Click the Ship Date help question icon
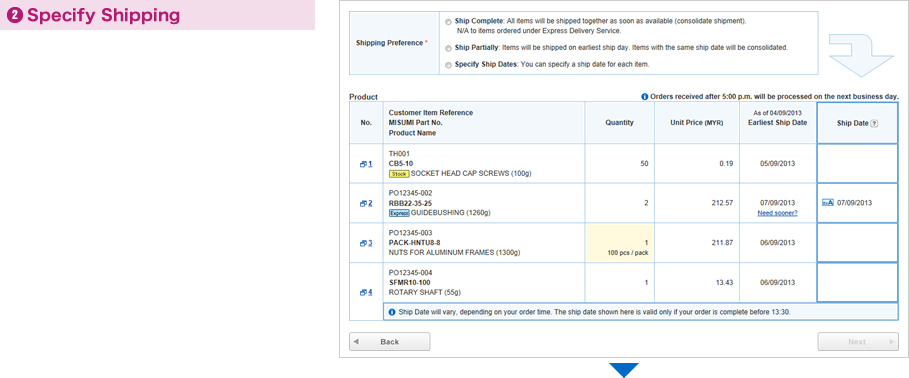The image size is (909, 378). pos(874,123)
